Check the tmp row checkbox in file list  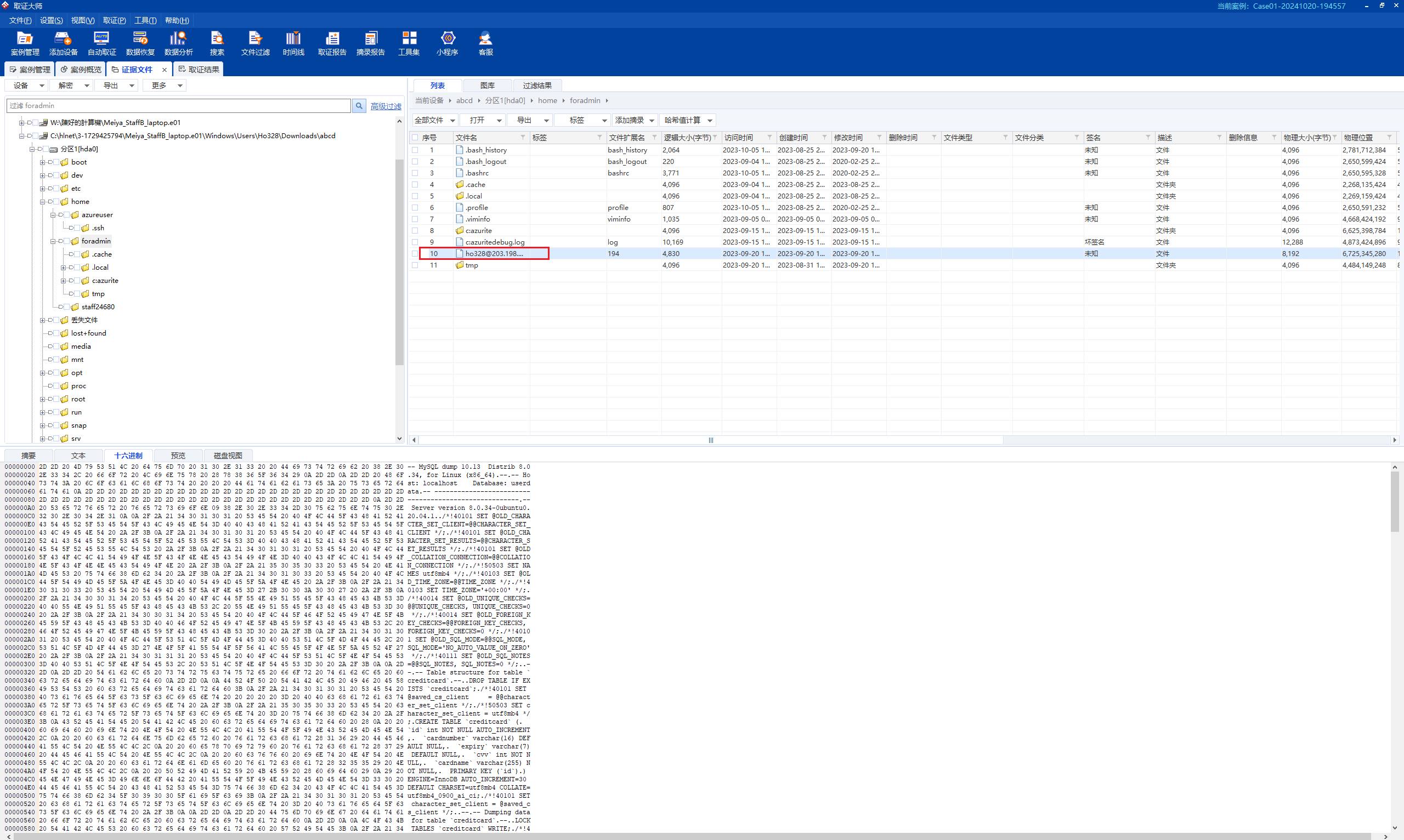click(415, 265)
